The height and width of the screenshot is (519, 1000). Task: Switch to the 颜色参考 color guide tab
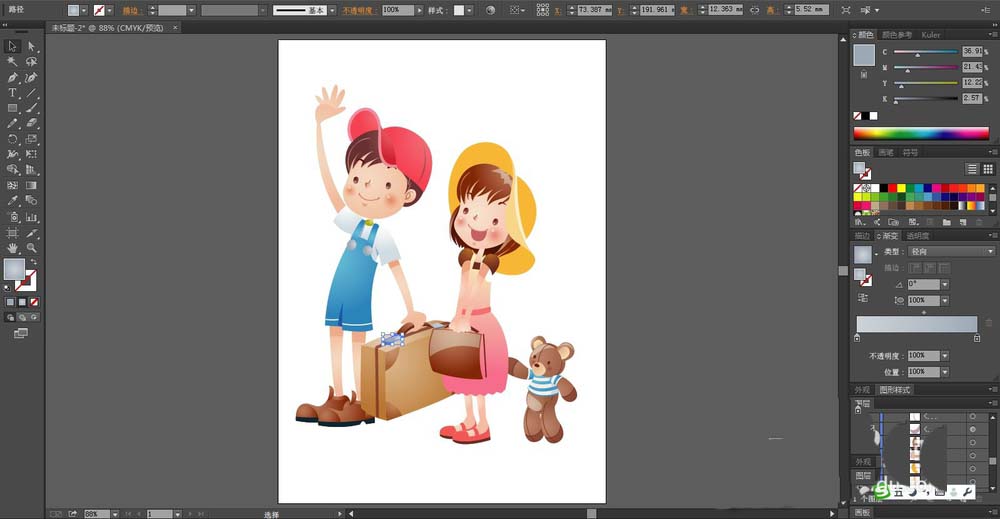tap(897, 35)
